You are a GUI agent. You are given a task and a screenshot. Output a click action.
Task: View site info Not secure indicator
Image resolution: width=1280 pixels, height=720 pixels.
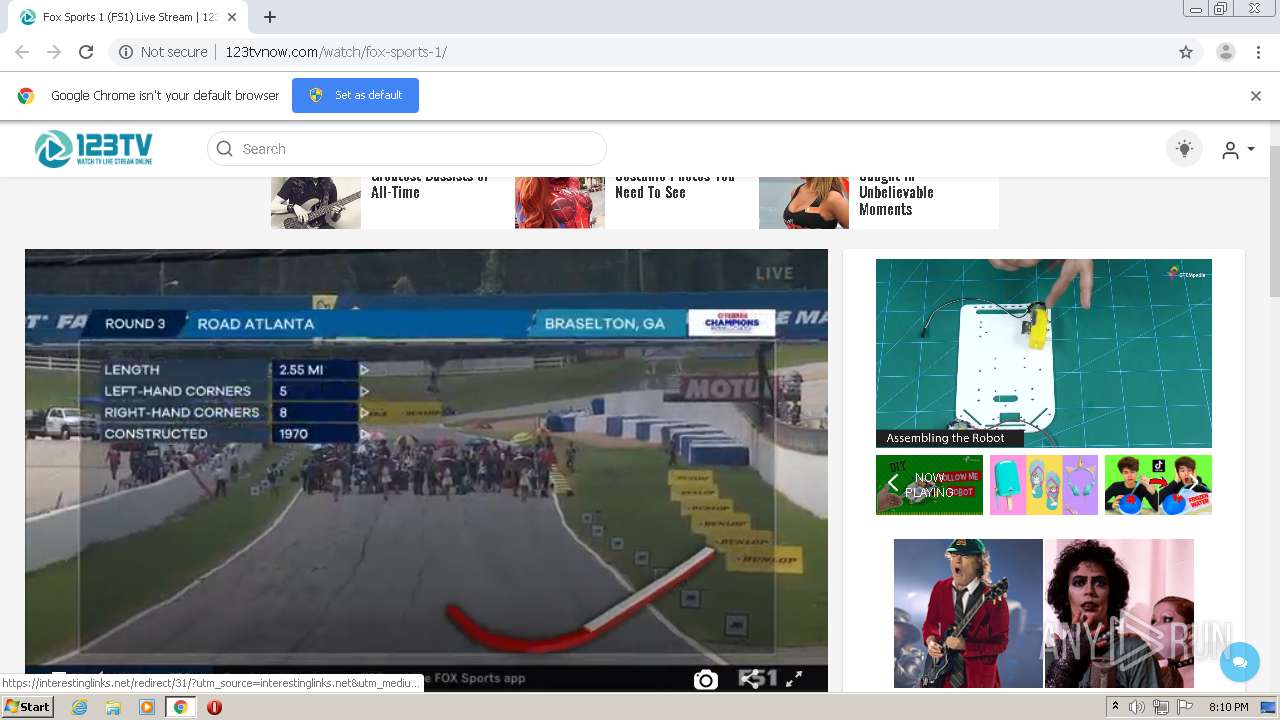163,52
